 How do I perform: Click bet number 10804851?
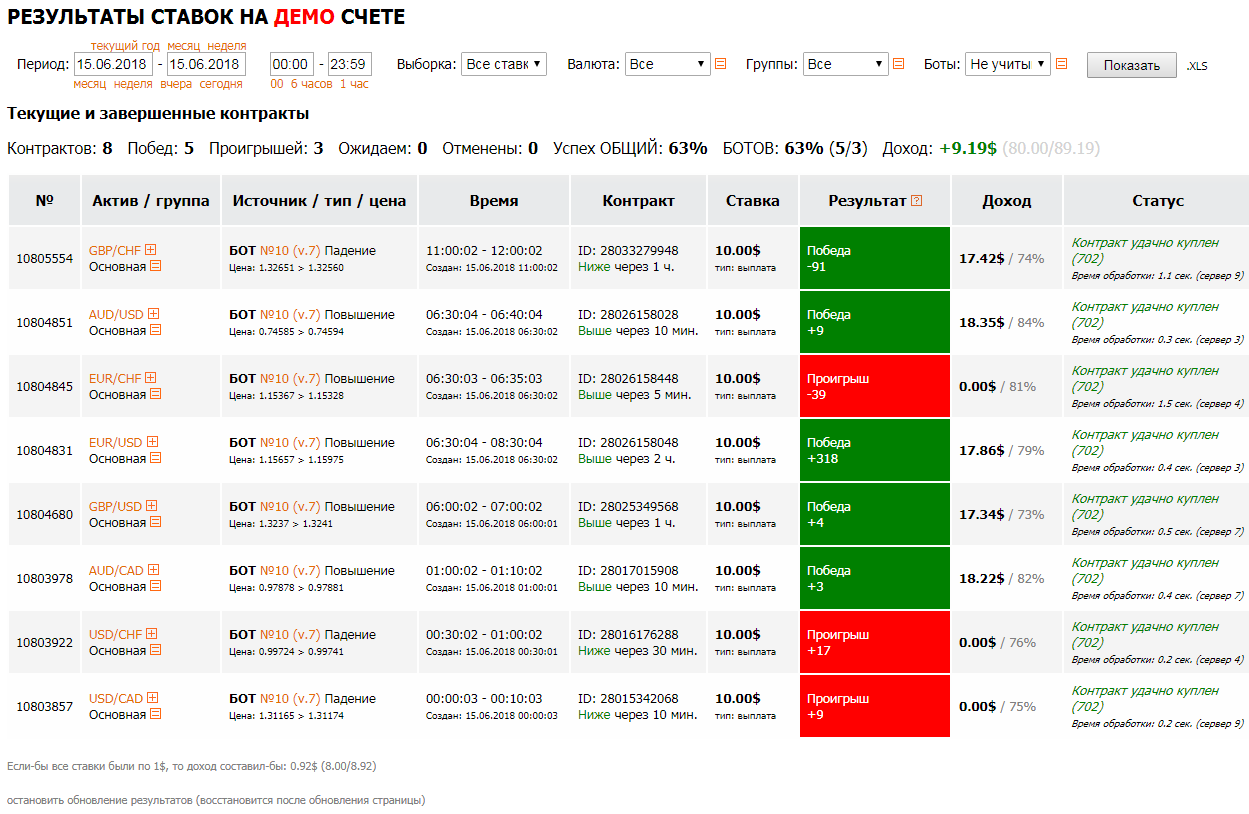tap(45, 322)
